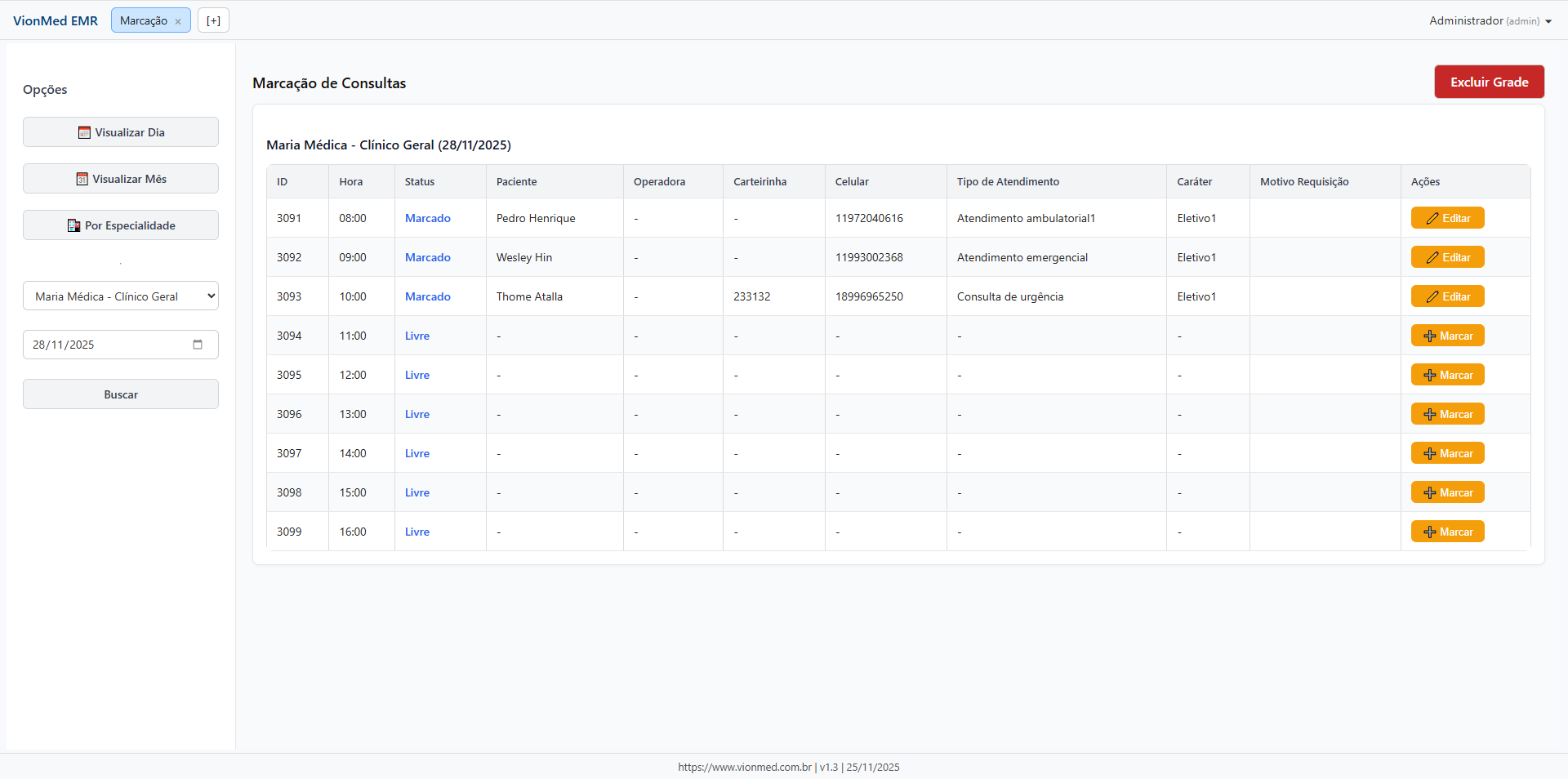Click the Por Especialidade icon

pos(73,225)
